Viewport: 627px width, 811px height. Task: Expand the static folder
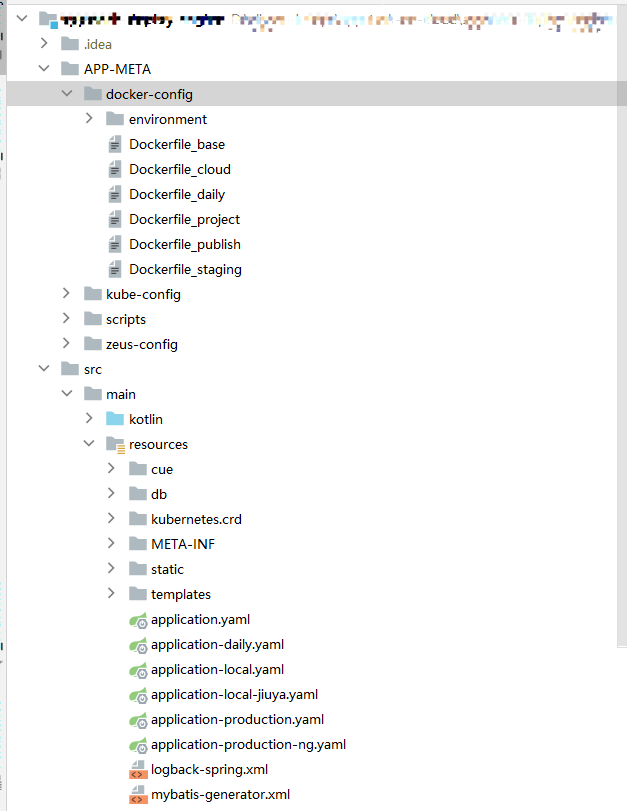(111, 568)
